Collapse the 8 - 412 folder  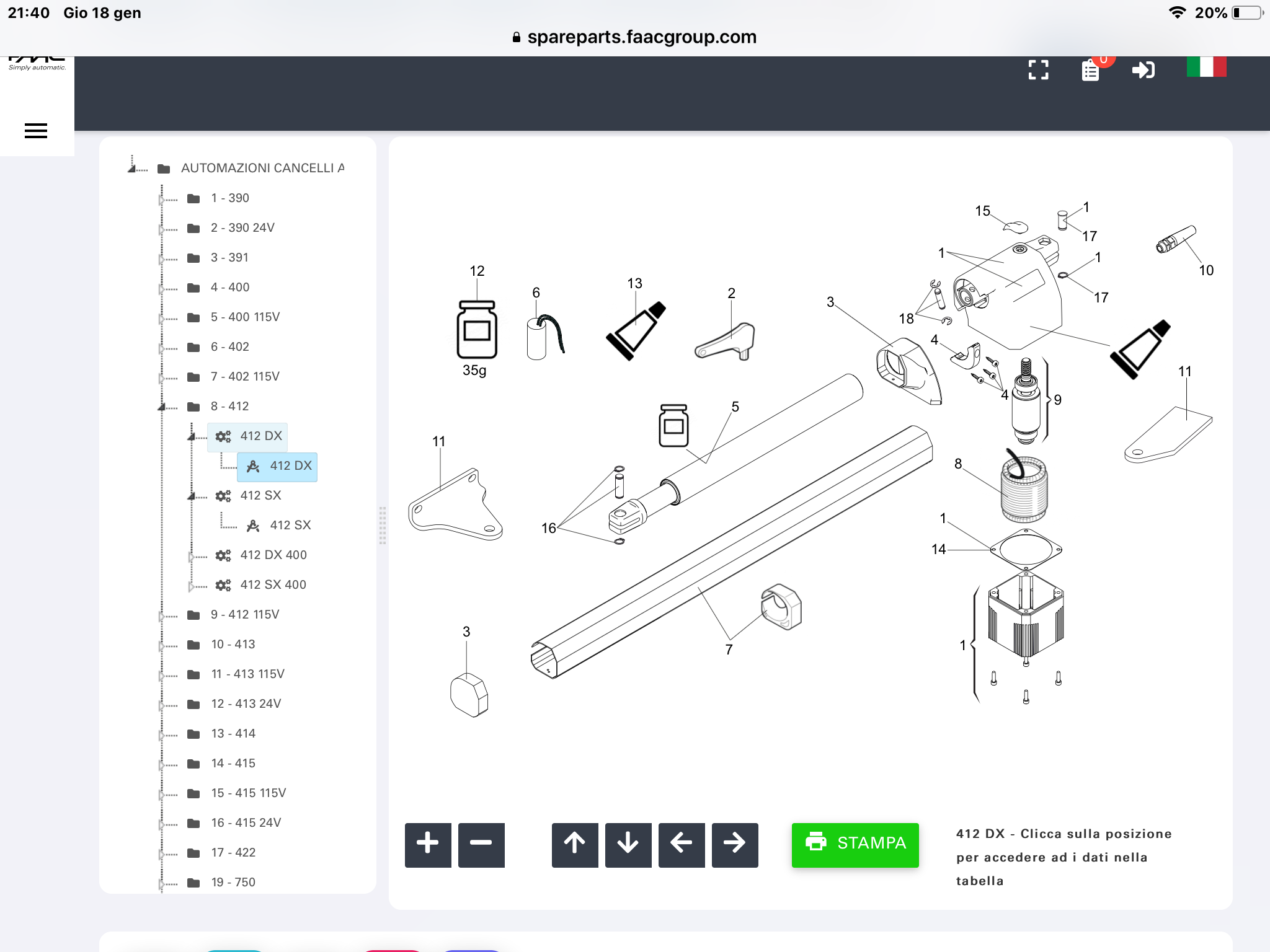(x=162, y=407)
